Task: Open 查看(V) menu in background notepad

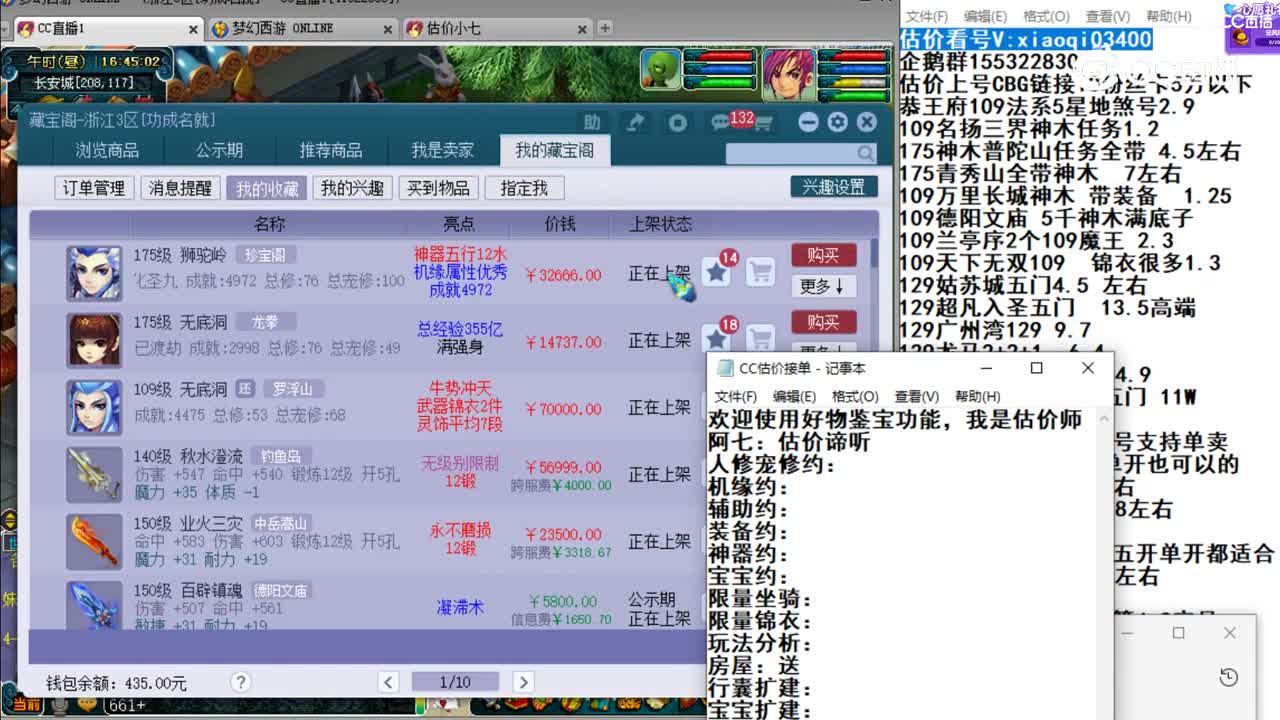Action: 1107,16
